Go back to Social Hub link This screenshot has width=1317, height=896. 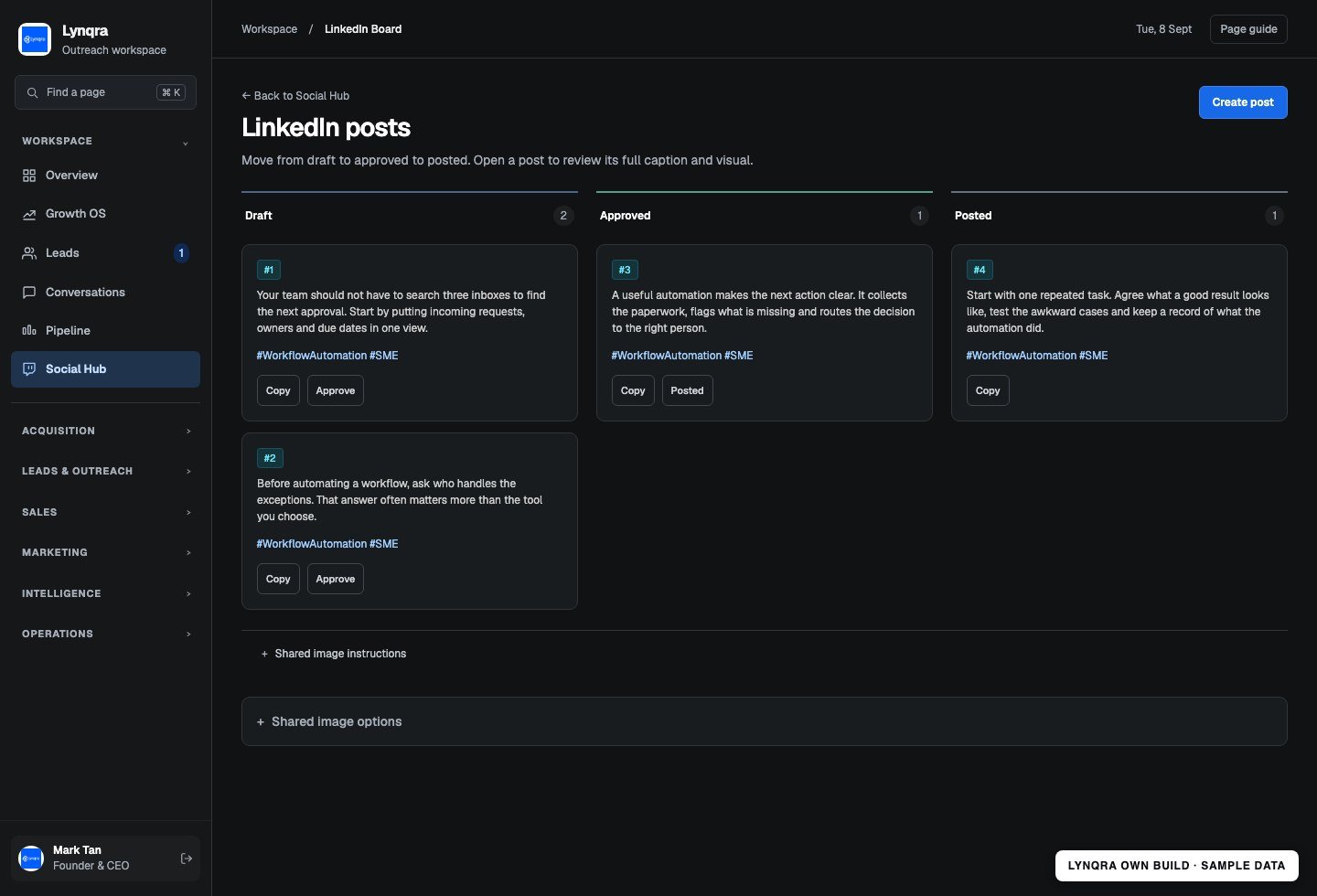[x=295, y=96]
